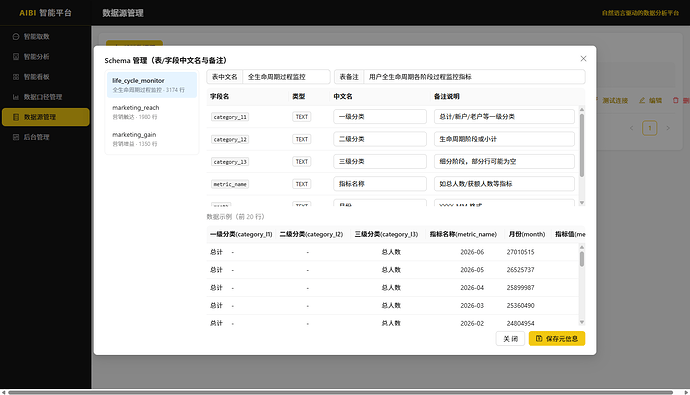Viewport: 690px width, 395px height.
Task: Edit remark field 生命周期阶段或小计
Action: [x=504, y=139]
